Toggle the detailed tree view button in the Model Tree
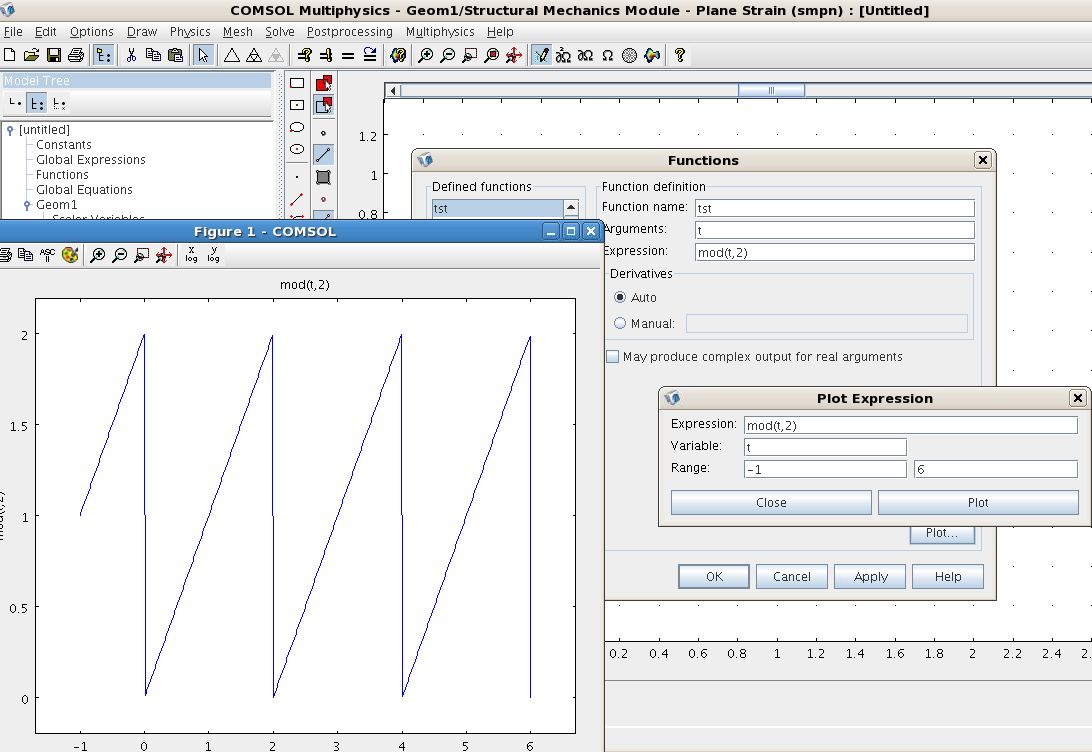Image resolution: width=1092 pixels, height=752 pixels. [37, 104]
